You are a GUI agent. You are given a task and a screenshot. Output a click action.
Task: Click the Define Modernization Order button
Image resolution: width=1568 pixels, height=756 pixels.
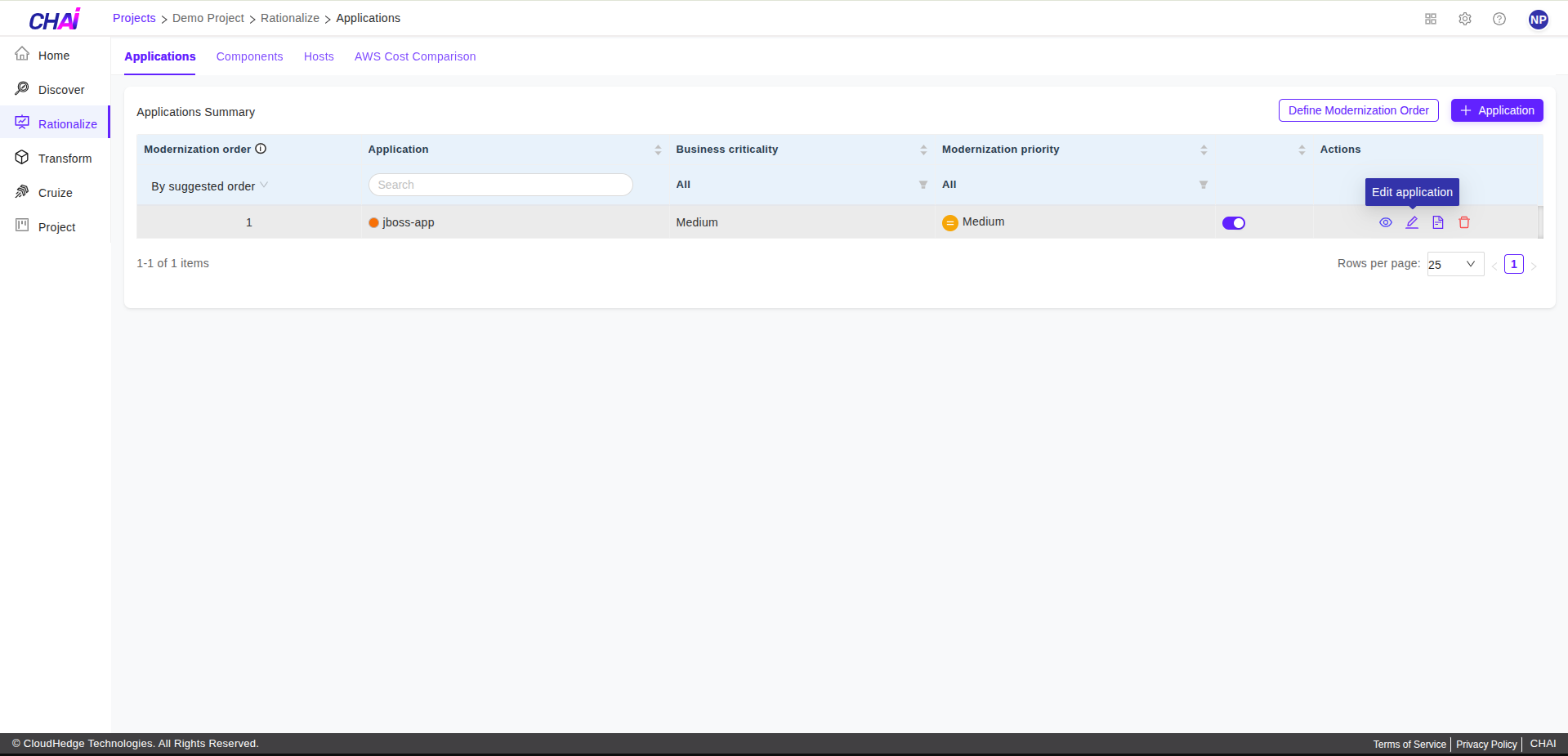pyautogui.click(x=1358, y=110)
